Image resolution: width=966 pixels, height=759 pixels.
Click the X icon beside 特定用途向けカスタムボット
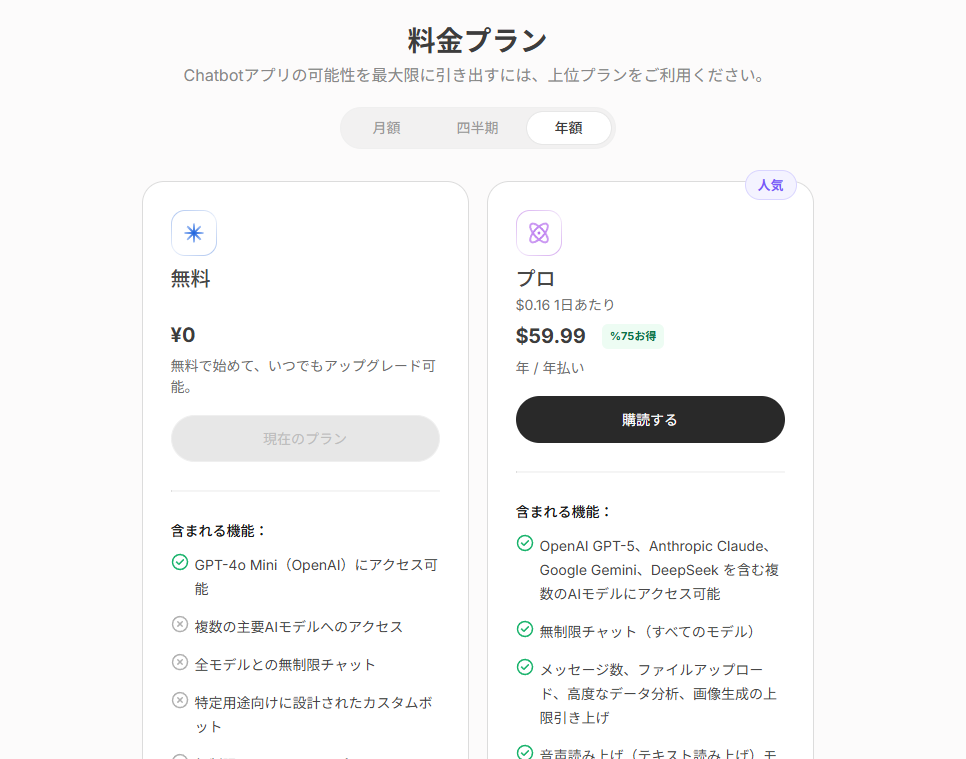point(180,700)
